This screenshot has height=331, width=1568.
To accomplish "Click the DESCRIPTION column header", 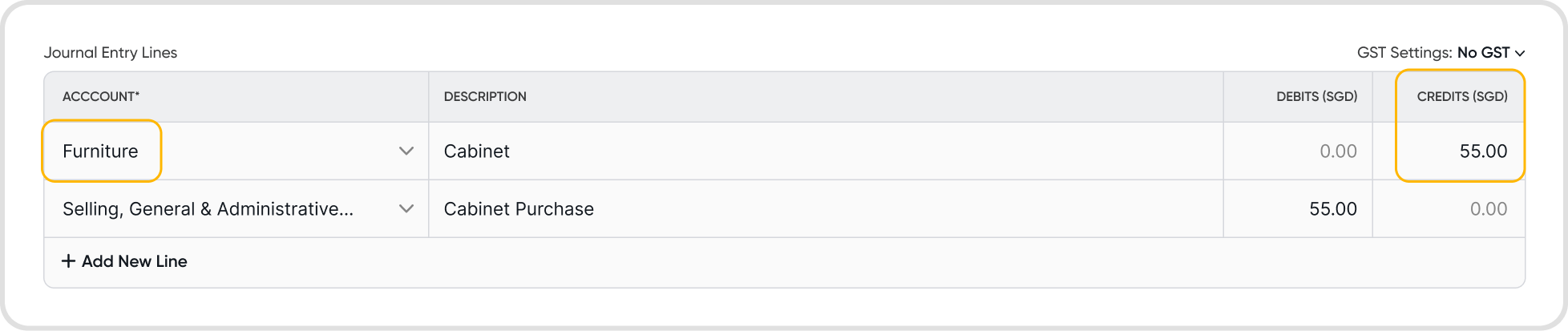I will pyautogui.click(x=485, y=97).
